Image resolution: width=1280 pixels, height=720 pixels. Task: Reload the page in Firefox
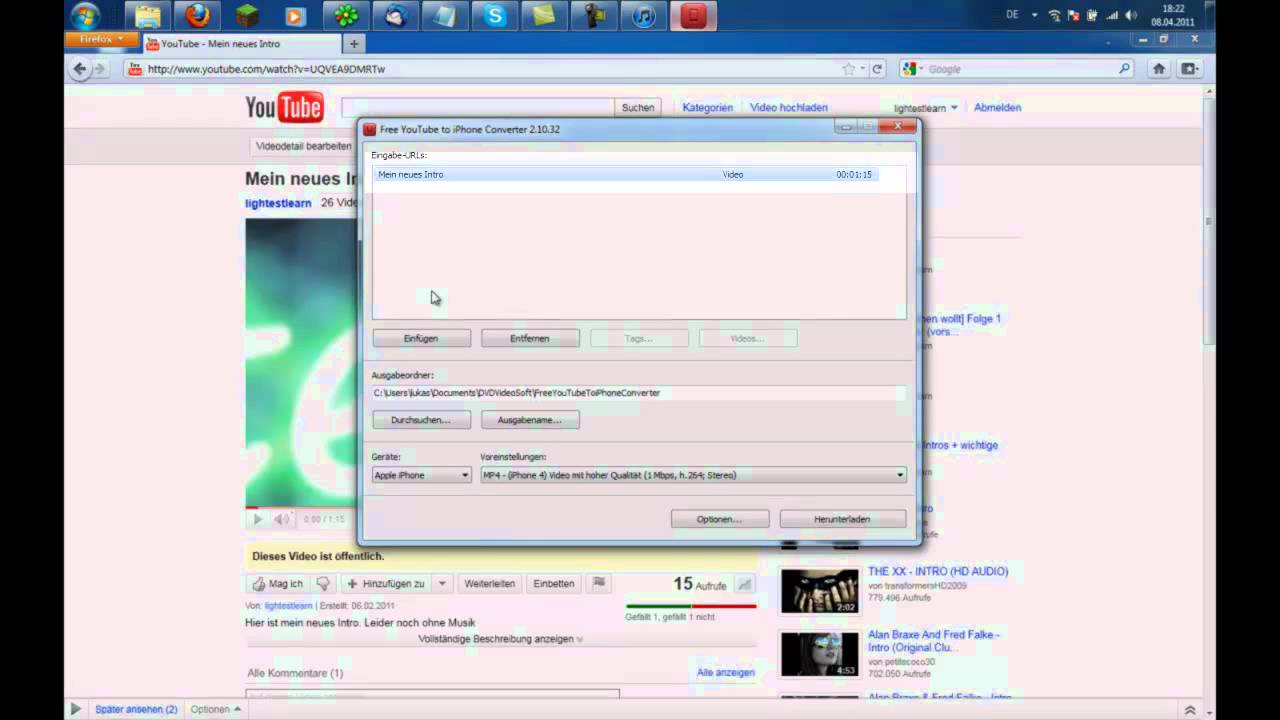(x=877, y=69)
